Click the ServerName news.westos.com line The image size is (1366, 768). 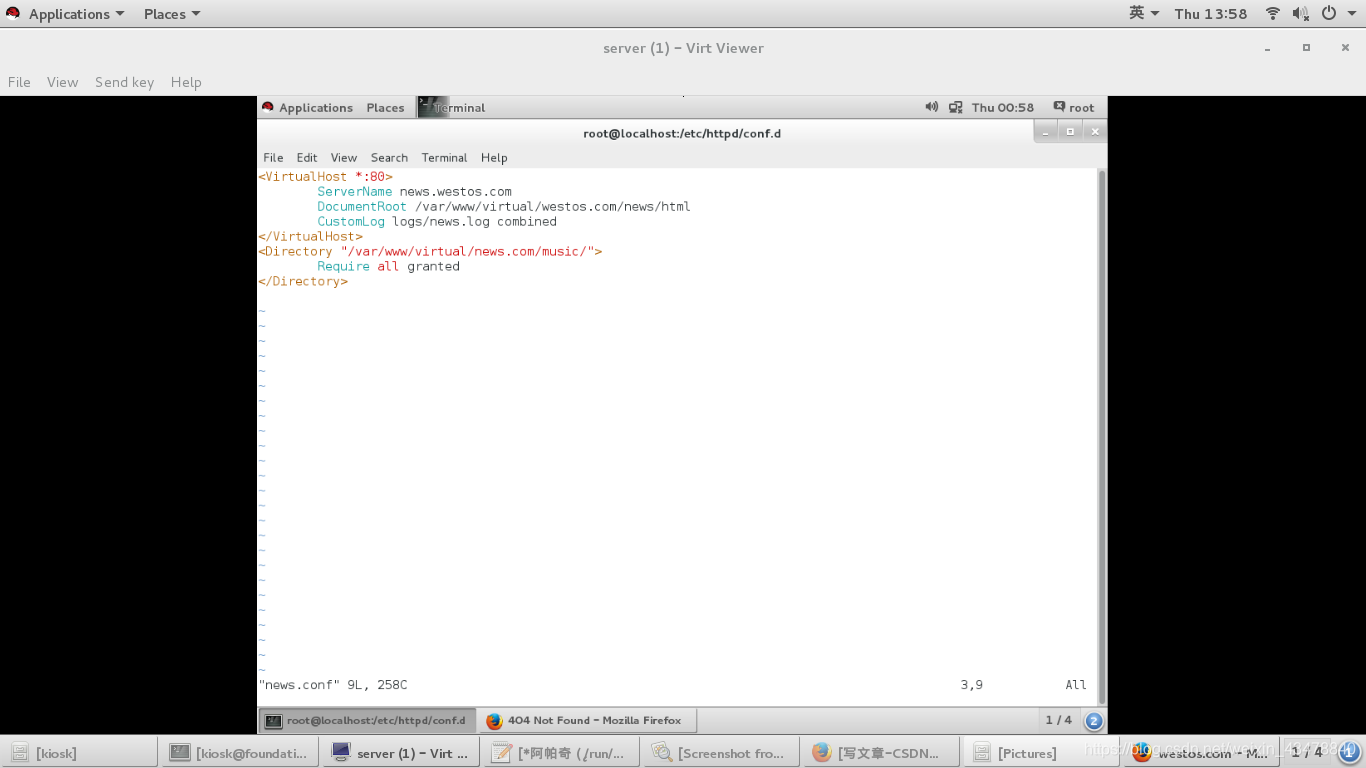click(x=414, y=192)
